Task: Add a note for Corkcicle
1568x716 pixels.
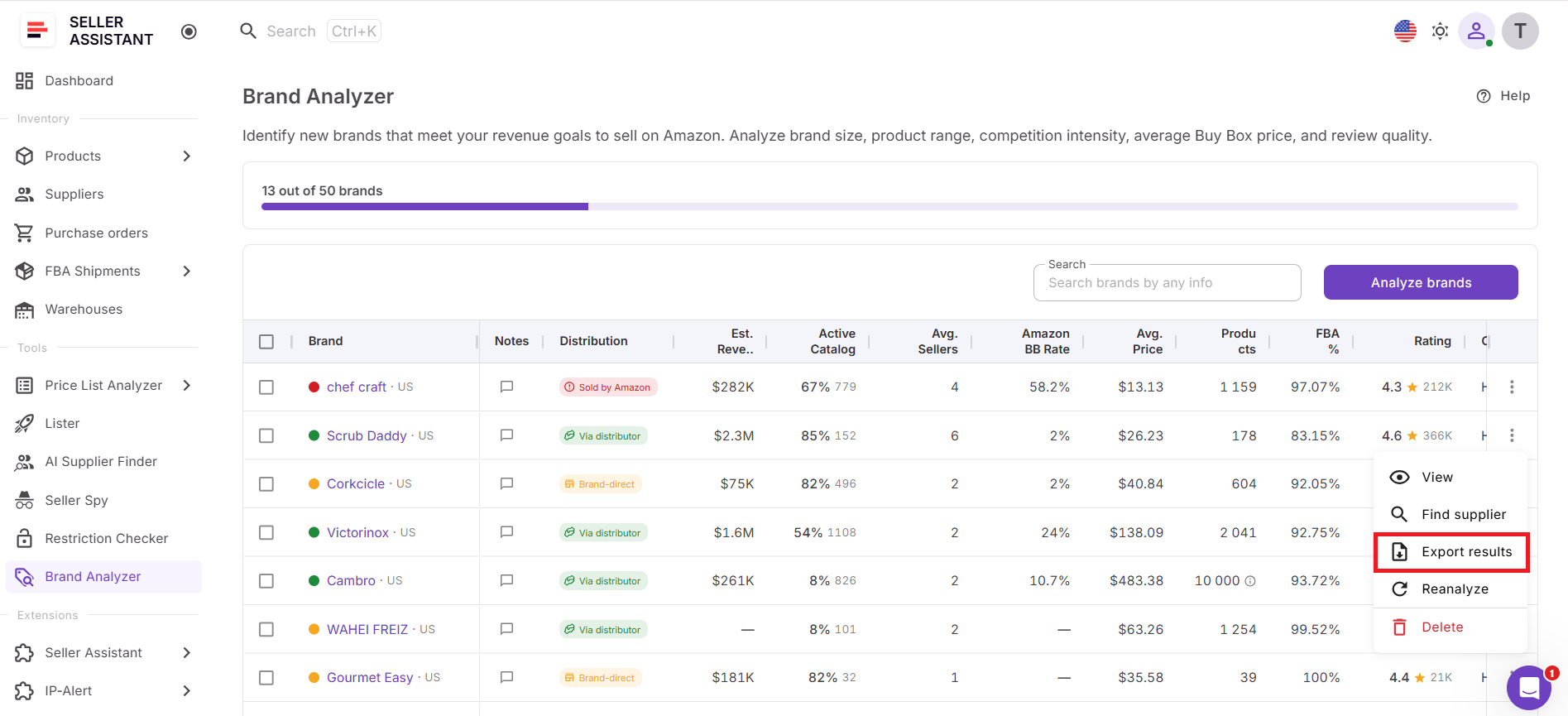Action: tap(507, 483)
